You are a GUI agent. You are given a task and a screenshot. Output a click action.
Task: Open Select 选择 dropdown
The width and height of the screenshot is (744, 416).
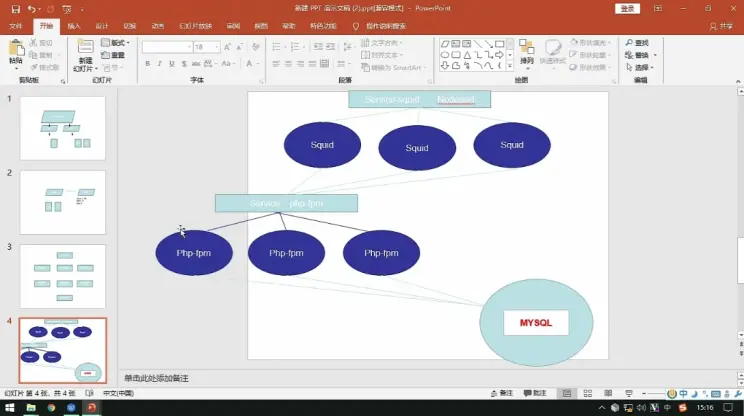tap(640, 67)
